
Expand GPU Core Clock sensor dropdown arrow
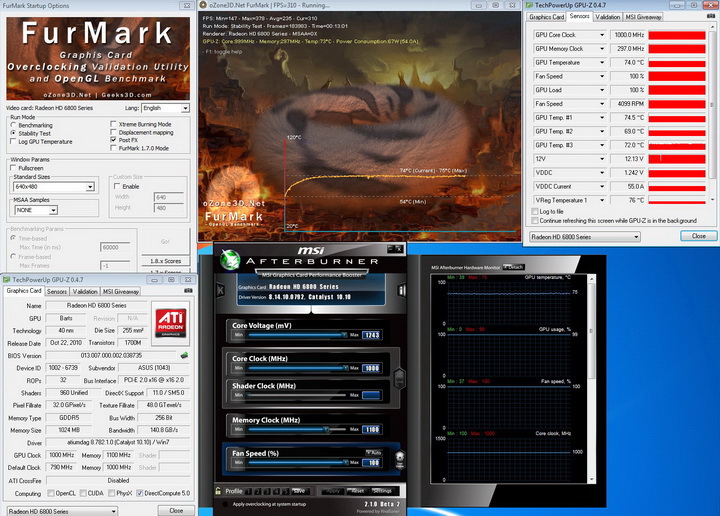[x=602, y=35]
